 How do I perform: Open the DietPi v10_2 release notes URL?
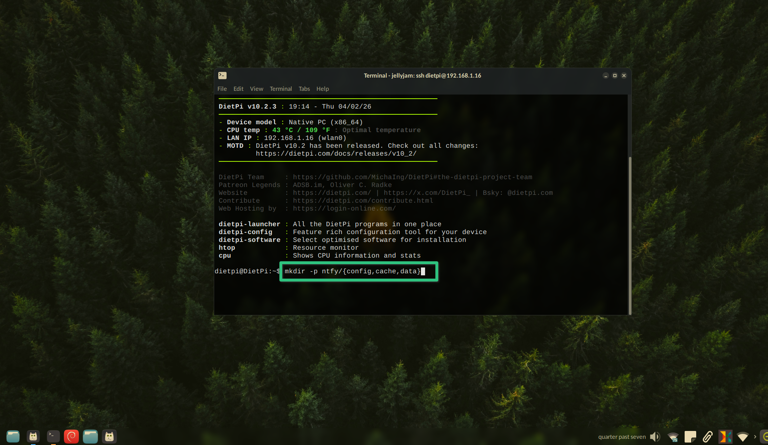335,154
